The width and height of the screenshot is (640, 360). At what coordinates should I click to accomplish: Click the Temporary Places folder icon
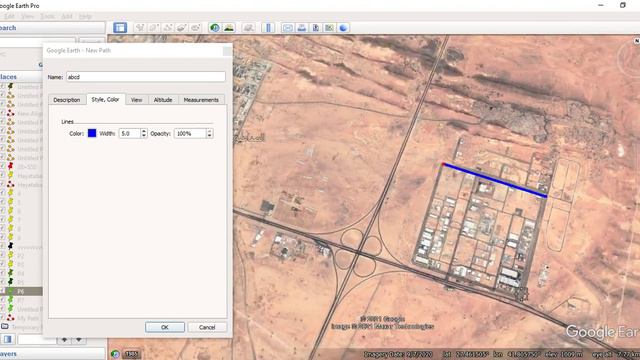pyautogui.click(x=5, y=327)
